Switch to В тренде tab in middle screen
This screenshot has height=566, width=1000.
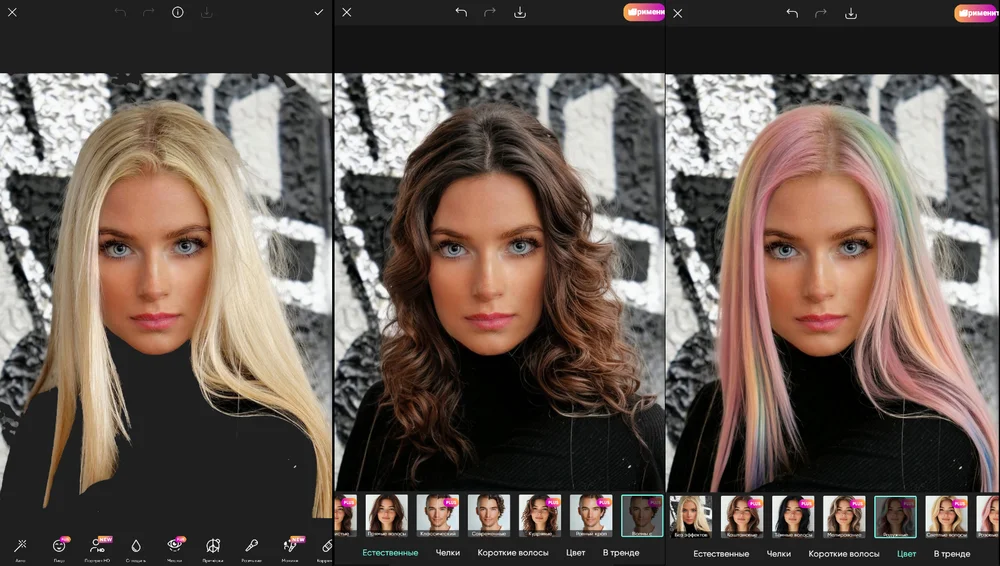[x=620, y=553]
